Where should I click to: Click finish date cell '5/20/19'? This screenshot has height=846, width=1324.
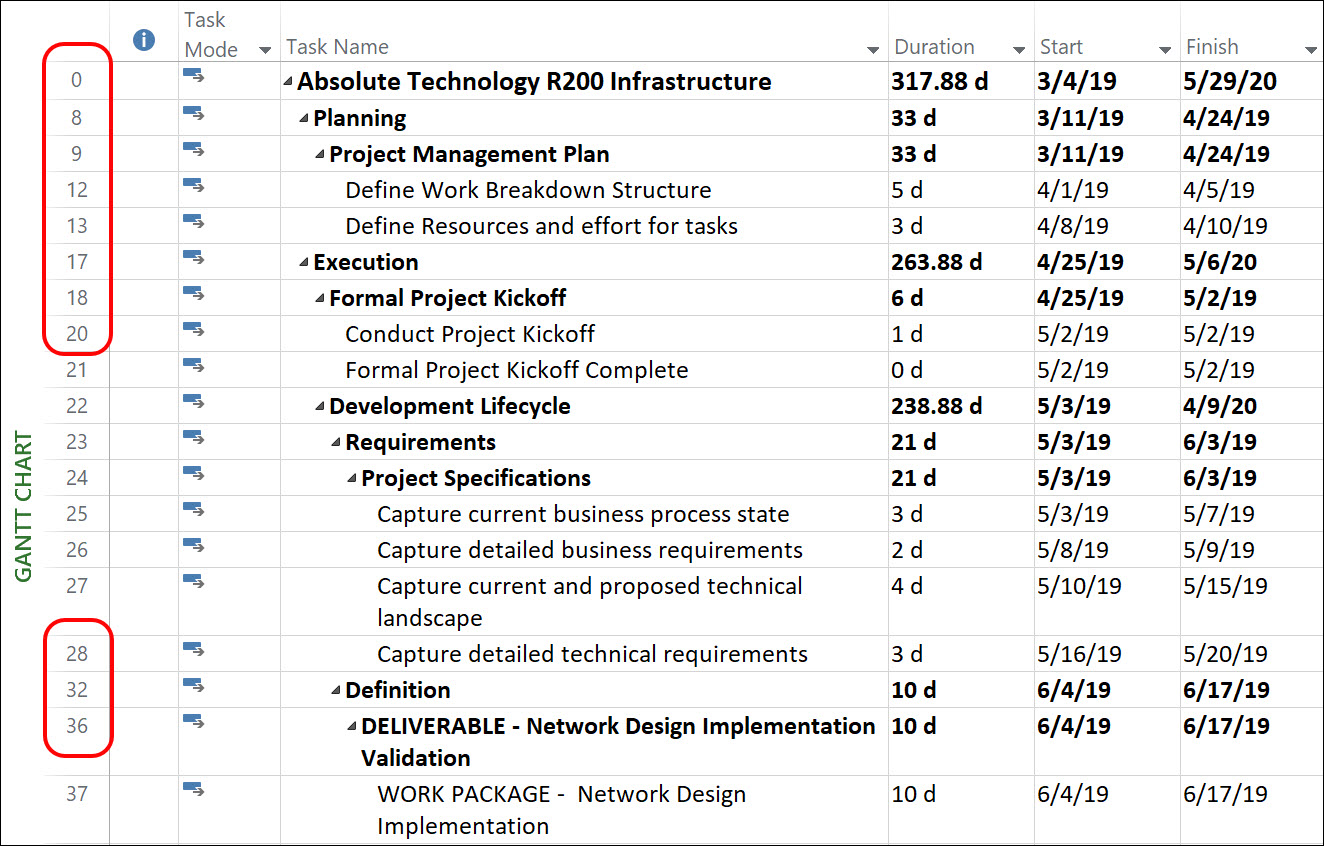coord(1225,654)
